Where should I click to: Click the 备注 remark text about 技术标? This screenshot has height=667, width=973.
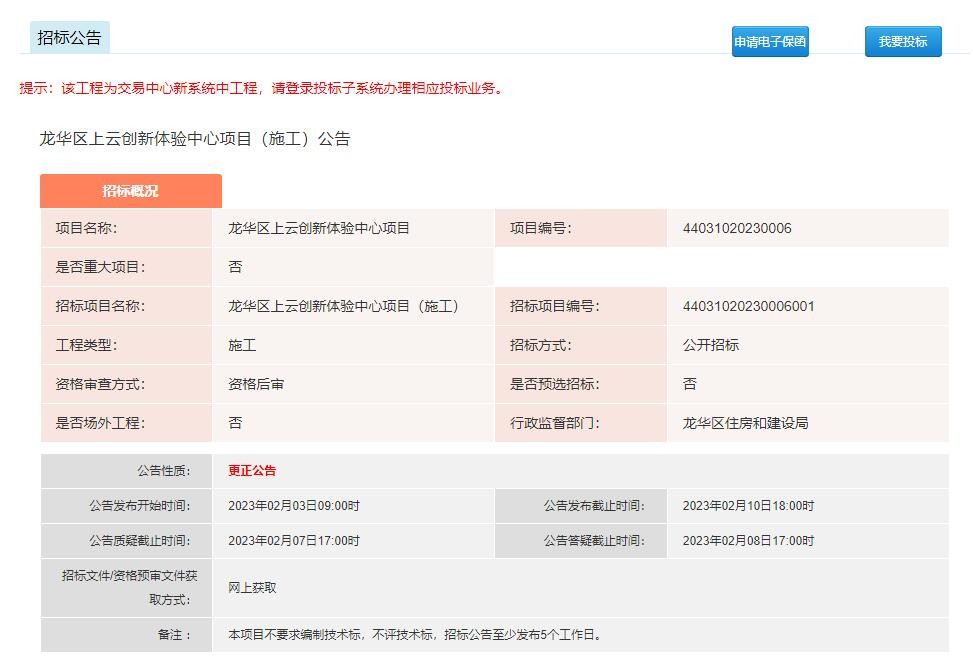pyautogui.click(x=415, y=635)
